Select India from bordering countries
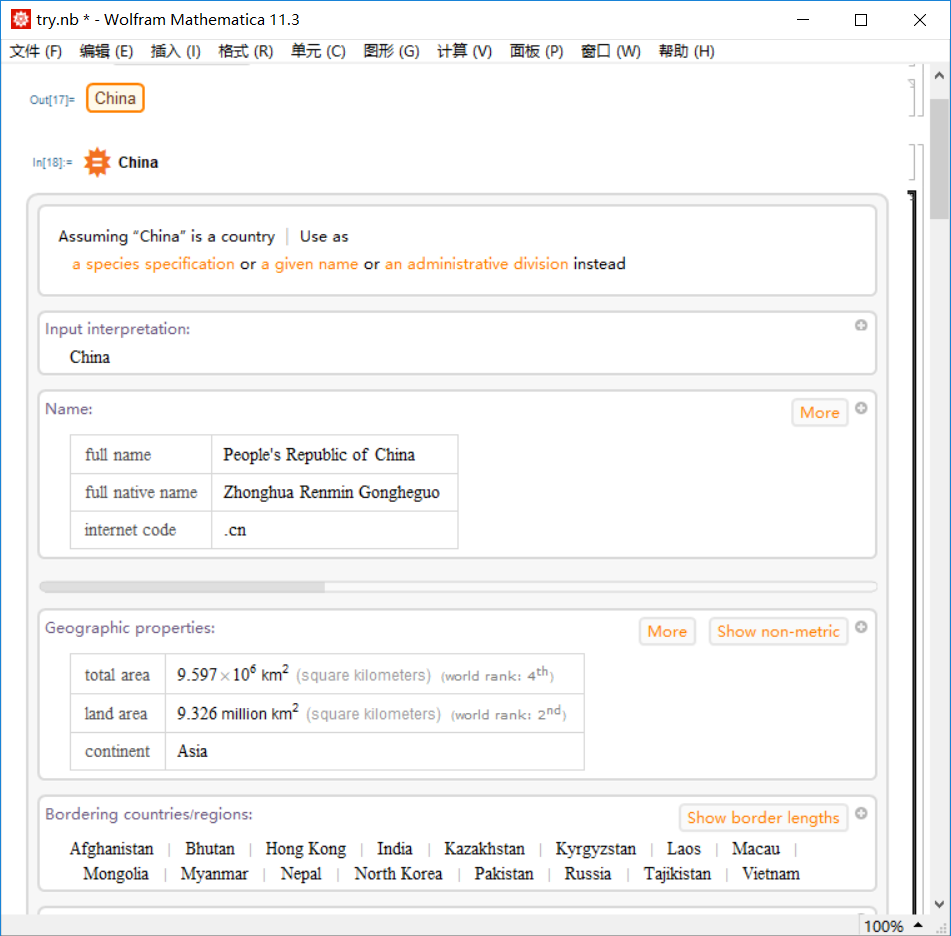Image resolution: width=951 pixels, height=936 pixels. click(394, 848)
